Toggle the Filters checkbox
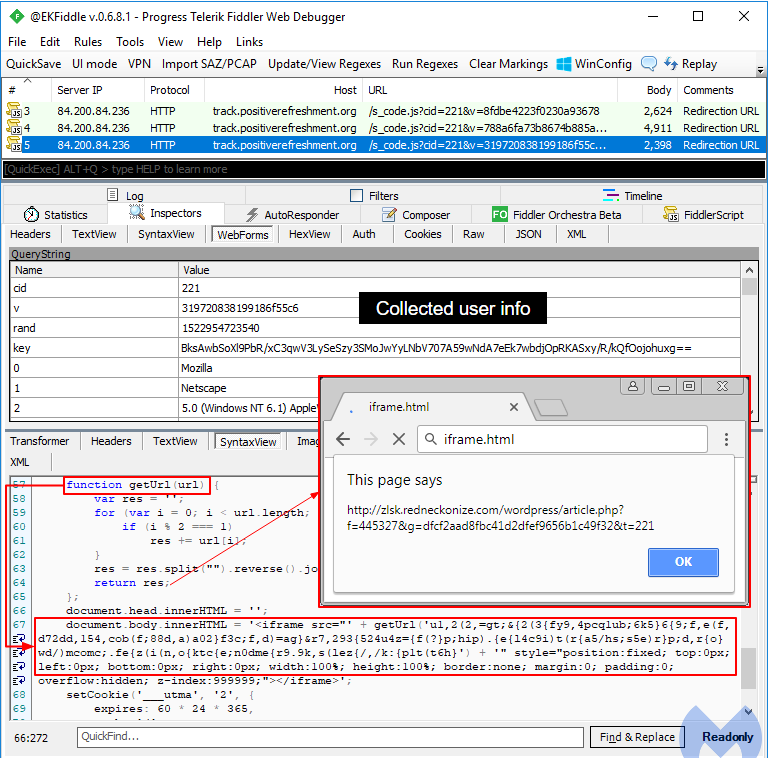The height and width of the screenshot is (758, 769). tap(357, 196)
